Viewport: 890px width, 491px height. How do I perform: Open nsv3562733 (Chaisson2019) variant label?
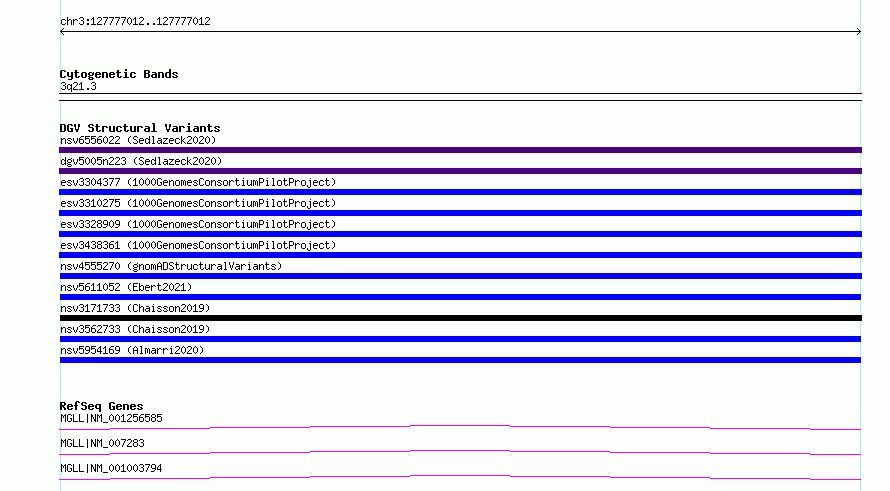135,329
